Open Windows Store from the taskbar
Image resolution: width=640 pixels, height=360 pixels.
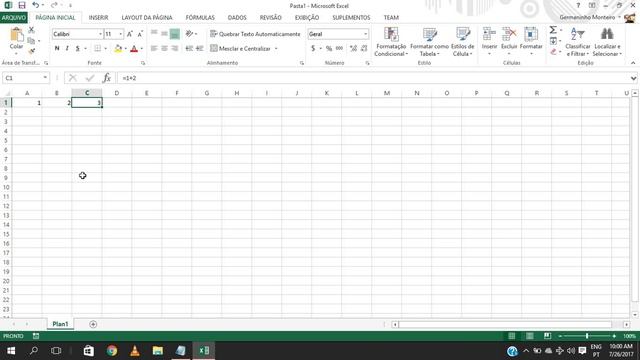click(89, 351)
